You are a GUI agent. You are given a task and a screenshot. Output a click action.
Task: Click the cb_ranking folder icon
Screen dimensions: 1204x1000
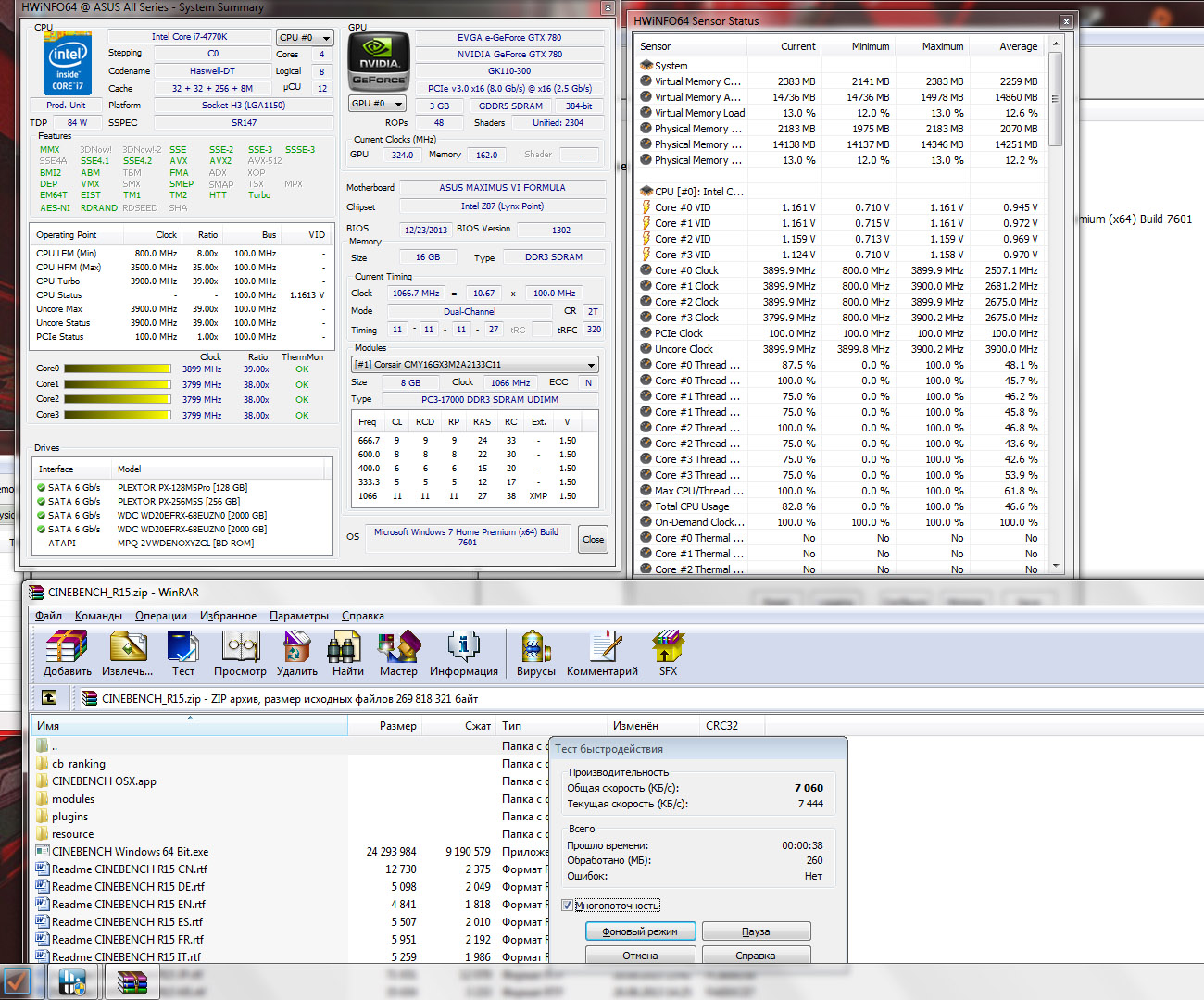click(43, 764)
